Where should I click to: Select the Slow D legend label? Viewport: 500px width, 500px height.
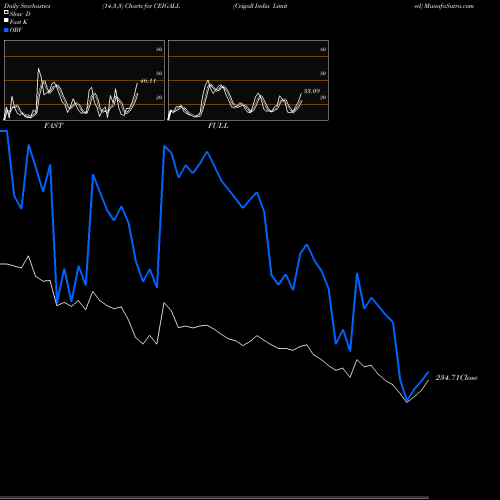coord(20,14)
